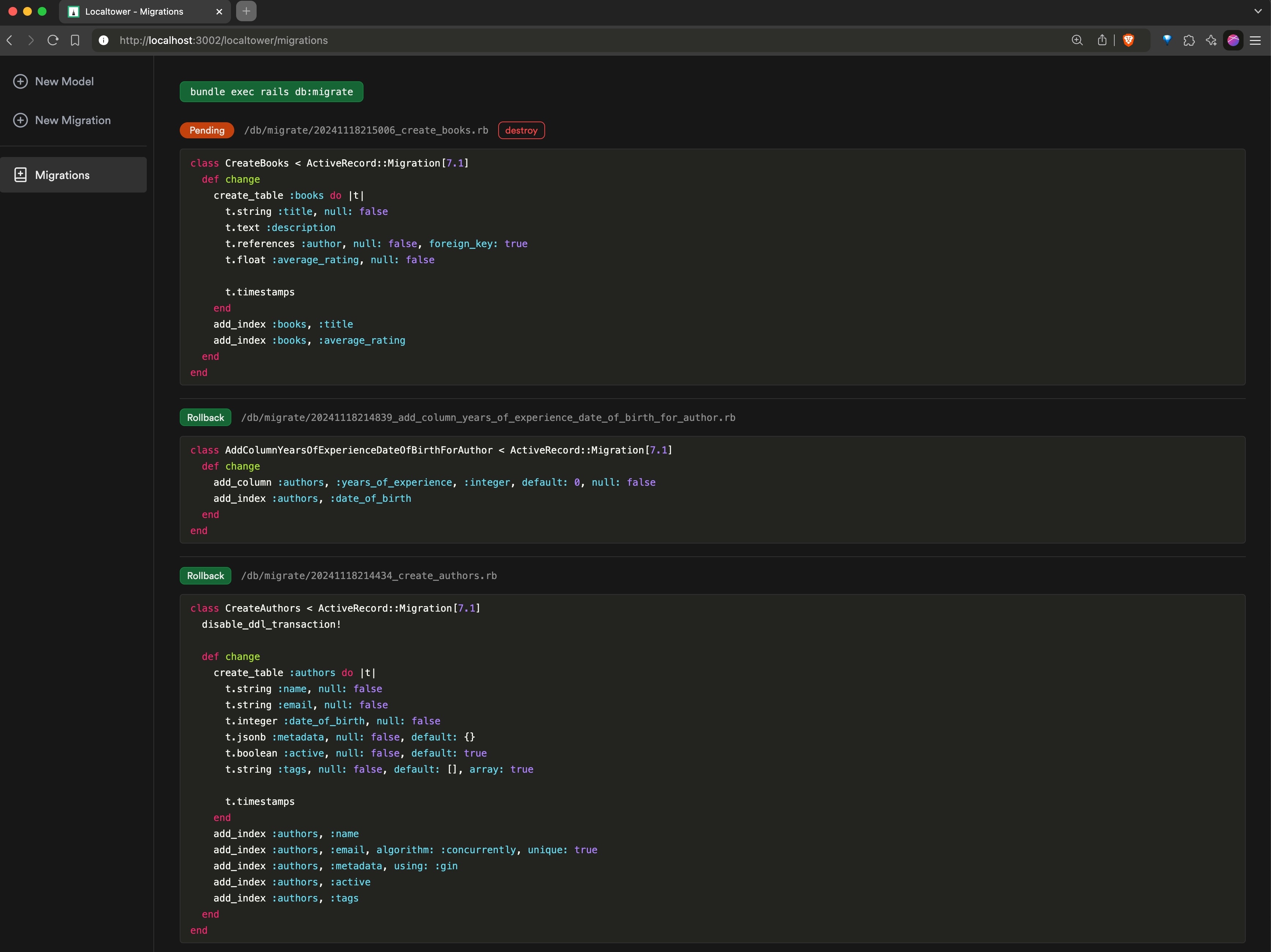The image size is (1271, 952).
Task: Expand the tab list chevron
Action: (x=1258, y=11)
